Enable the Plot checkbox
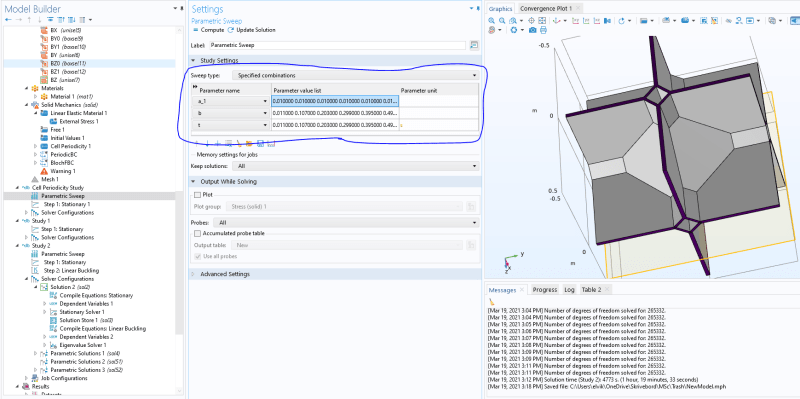Image resolution: width=800 pixels, height=399 pixels. [197, 194]
